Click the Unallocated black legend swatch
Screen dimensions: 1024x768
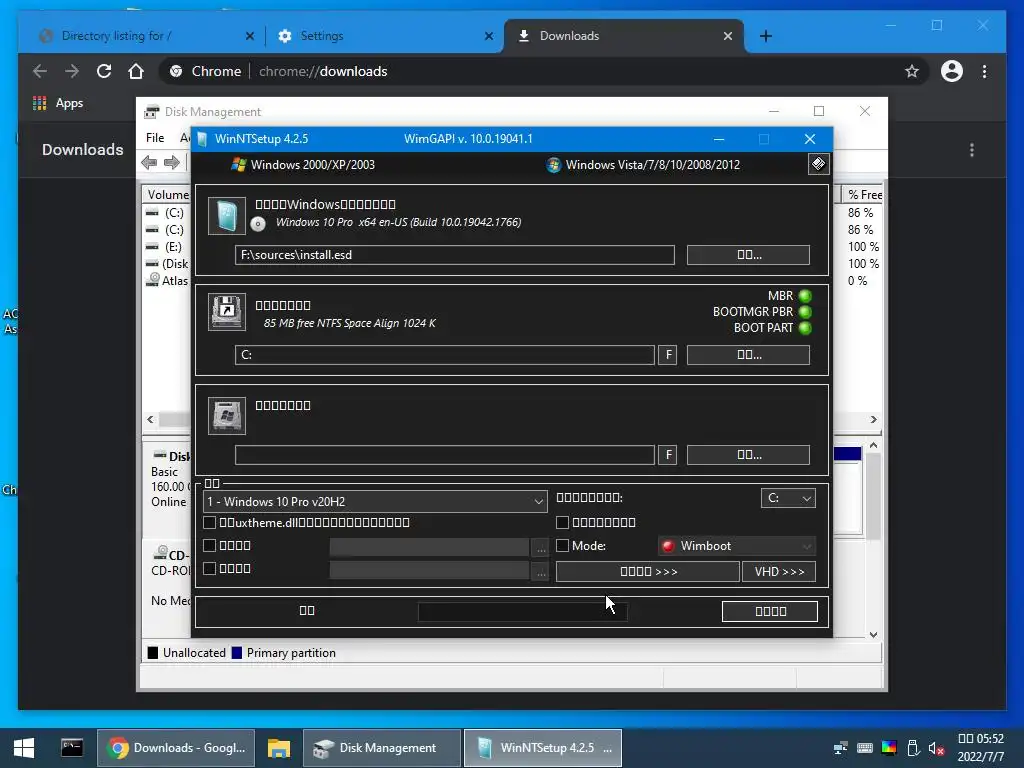tap(153, 652)
